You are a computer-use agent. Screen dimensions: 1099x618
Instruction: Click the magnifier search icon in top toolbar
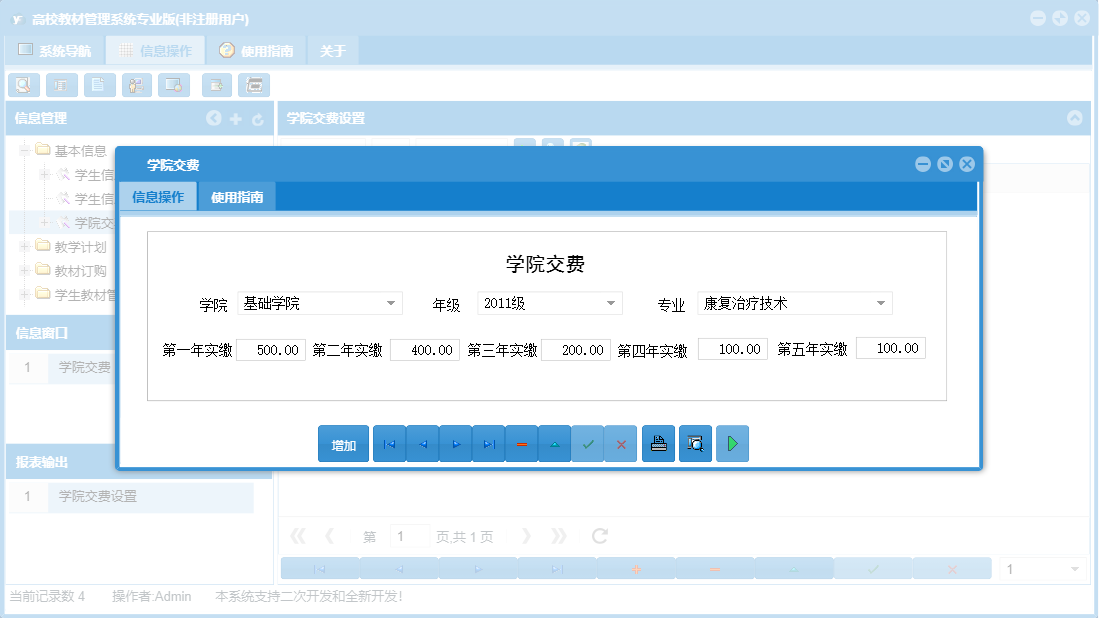click(x=23, y=85)
